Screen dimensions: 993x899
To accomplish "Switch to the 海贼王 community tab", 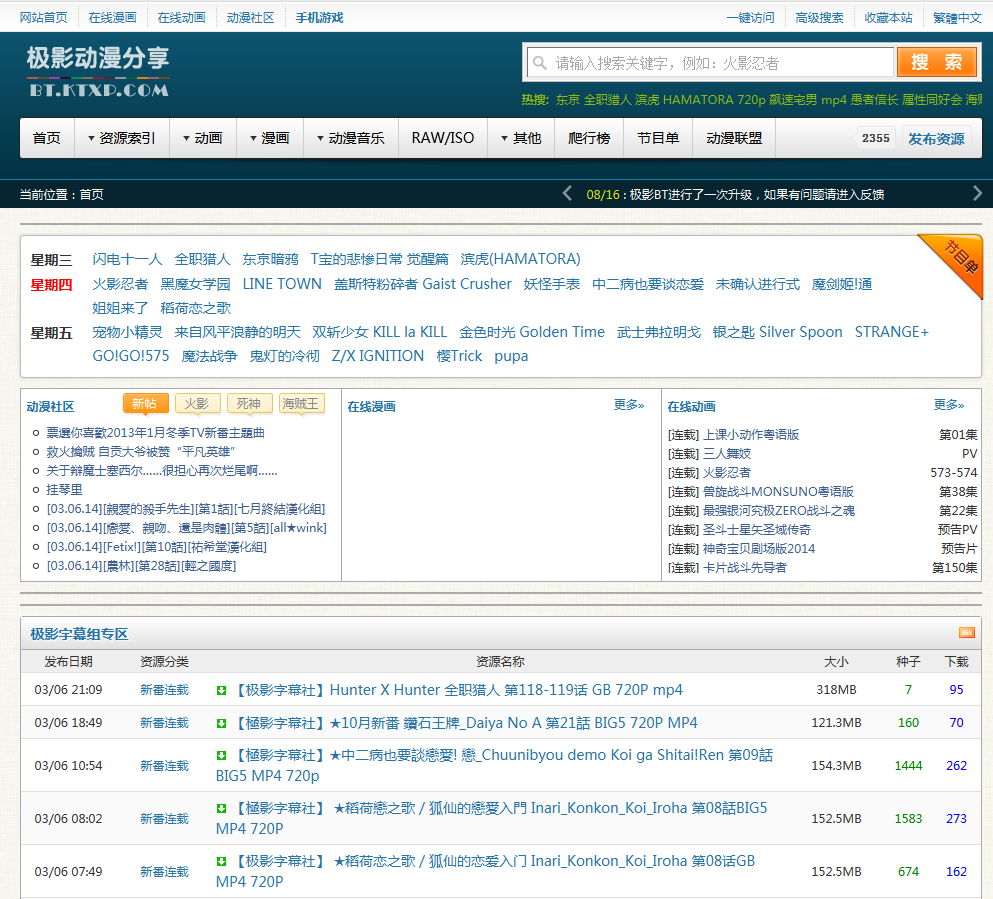I will coord(301,403).
